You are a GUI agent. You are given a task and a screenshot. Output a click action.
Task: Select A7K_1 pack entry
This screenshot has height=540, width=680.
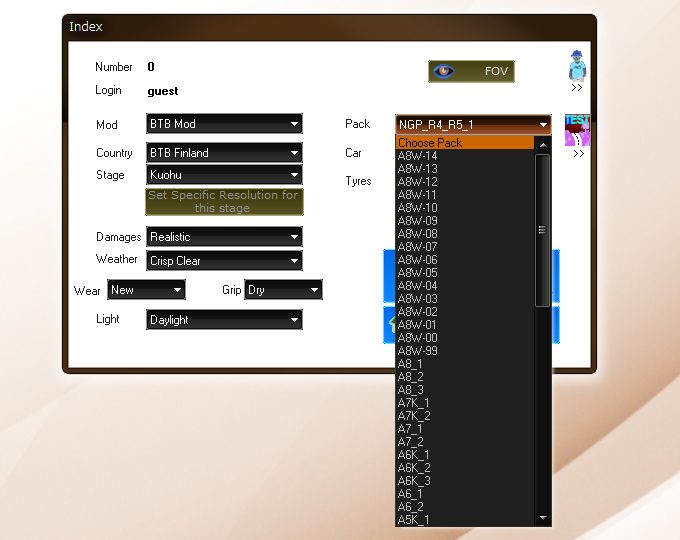(x=414, y=403)
